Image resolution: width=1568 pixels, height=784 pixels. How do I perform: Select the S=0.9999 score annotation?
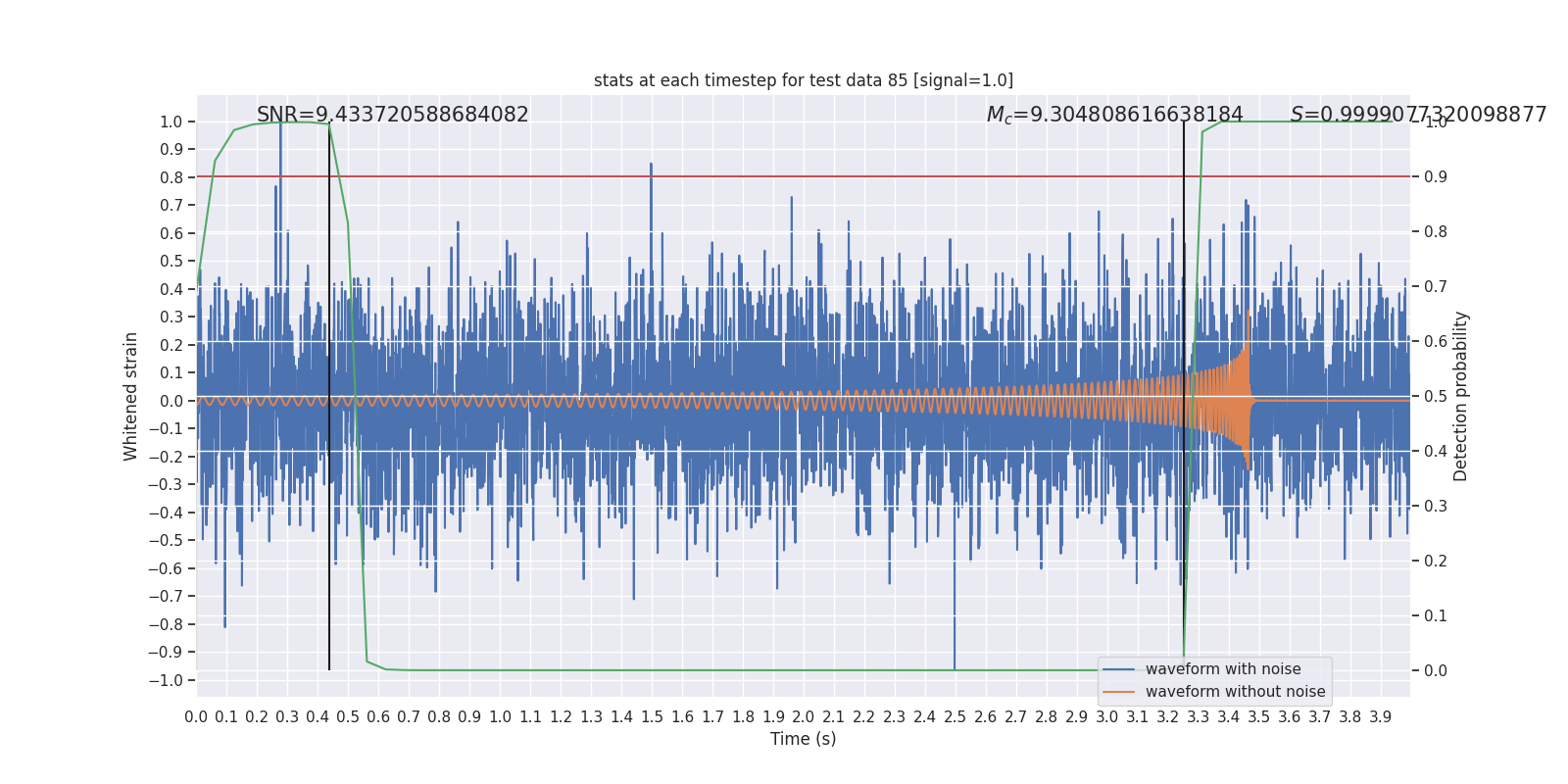pyautogui.click(x=1418, y=115)
